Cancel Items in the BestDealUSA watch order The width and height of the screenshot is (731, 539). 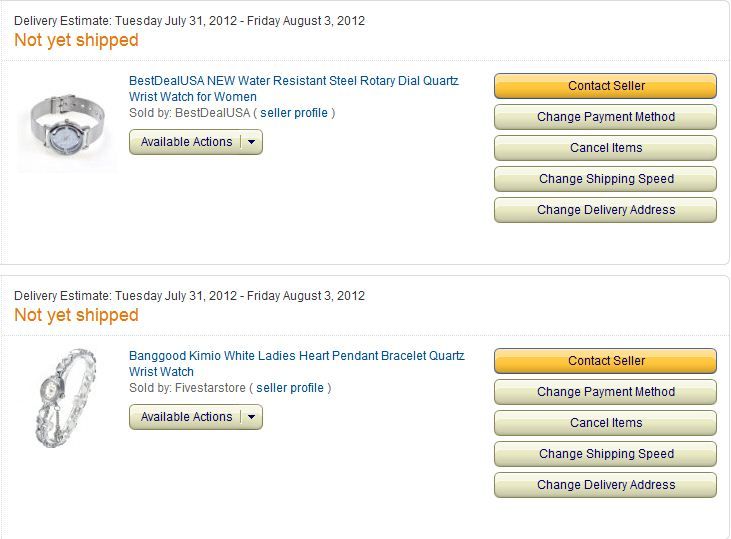click(606, 148)
